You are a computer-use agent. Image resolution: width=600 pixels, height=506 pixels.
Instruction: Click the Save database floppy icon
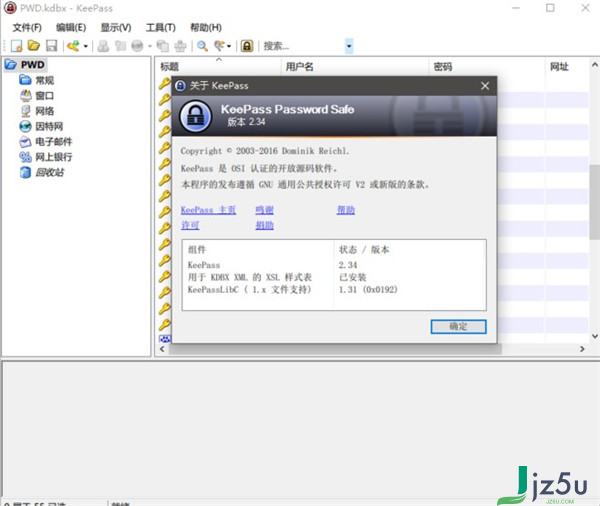[52, 46]
